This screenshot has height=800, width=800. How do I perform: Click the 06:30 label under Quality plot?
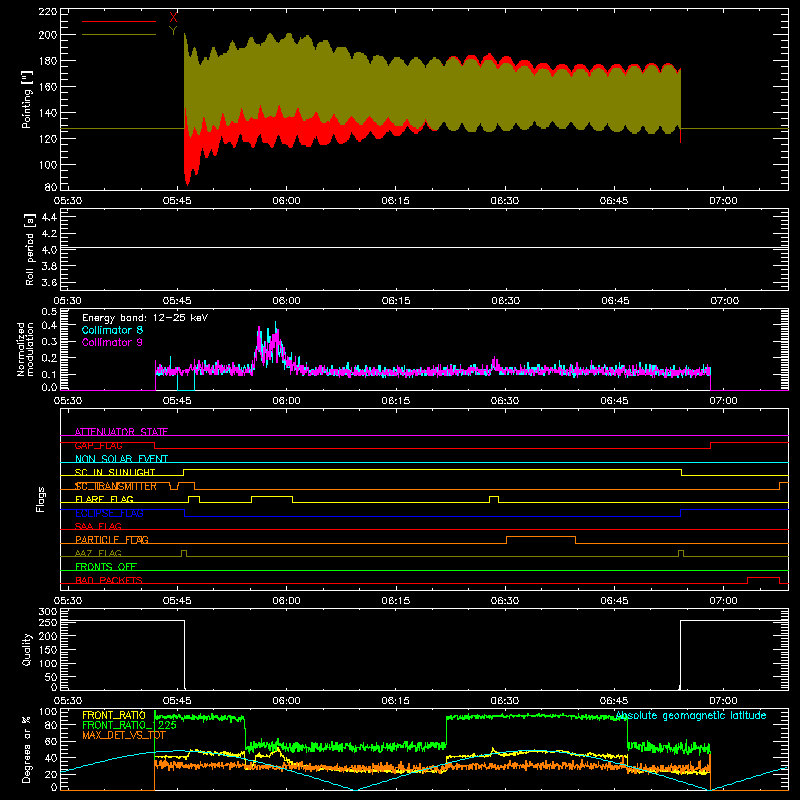[505, 701]
